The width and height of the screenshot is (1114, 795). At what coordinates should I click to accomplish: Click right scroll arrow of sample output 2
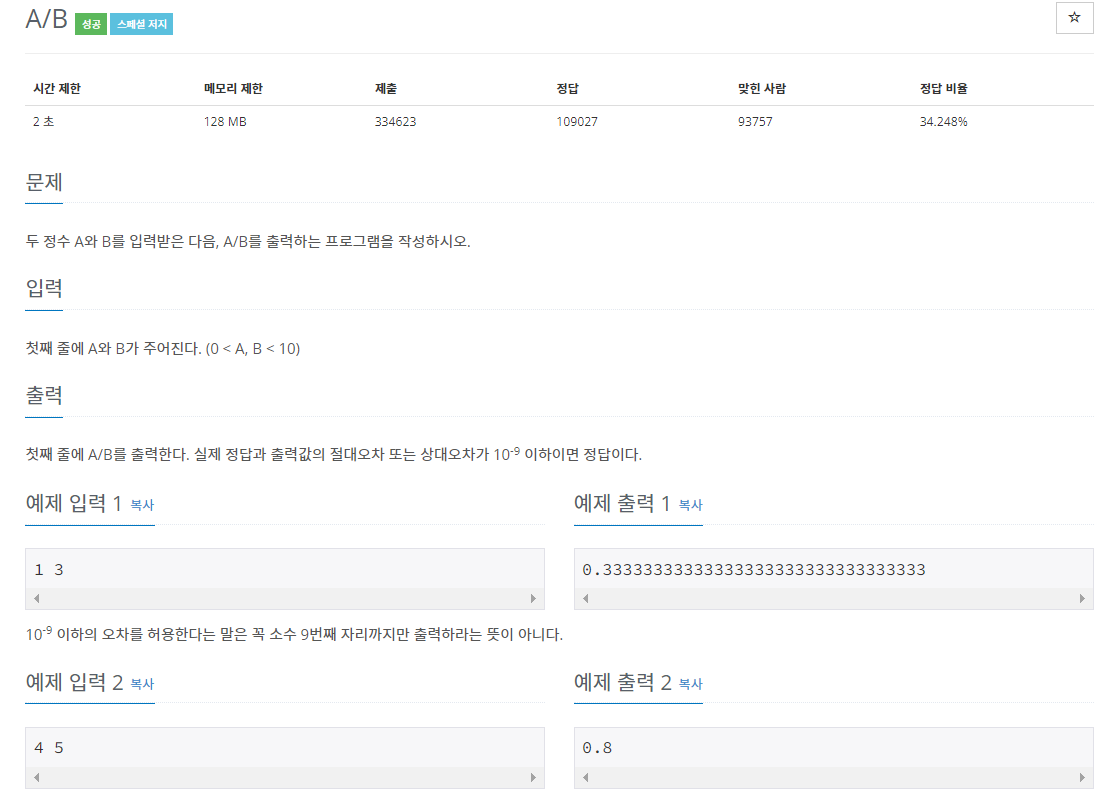coord(1082,777)
